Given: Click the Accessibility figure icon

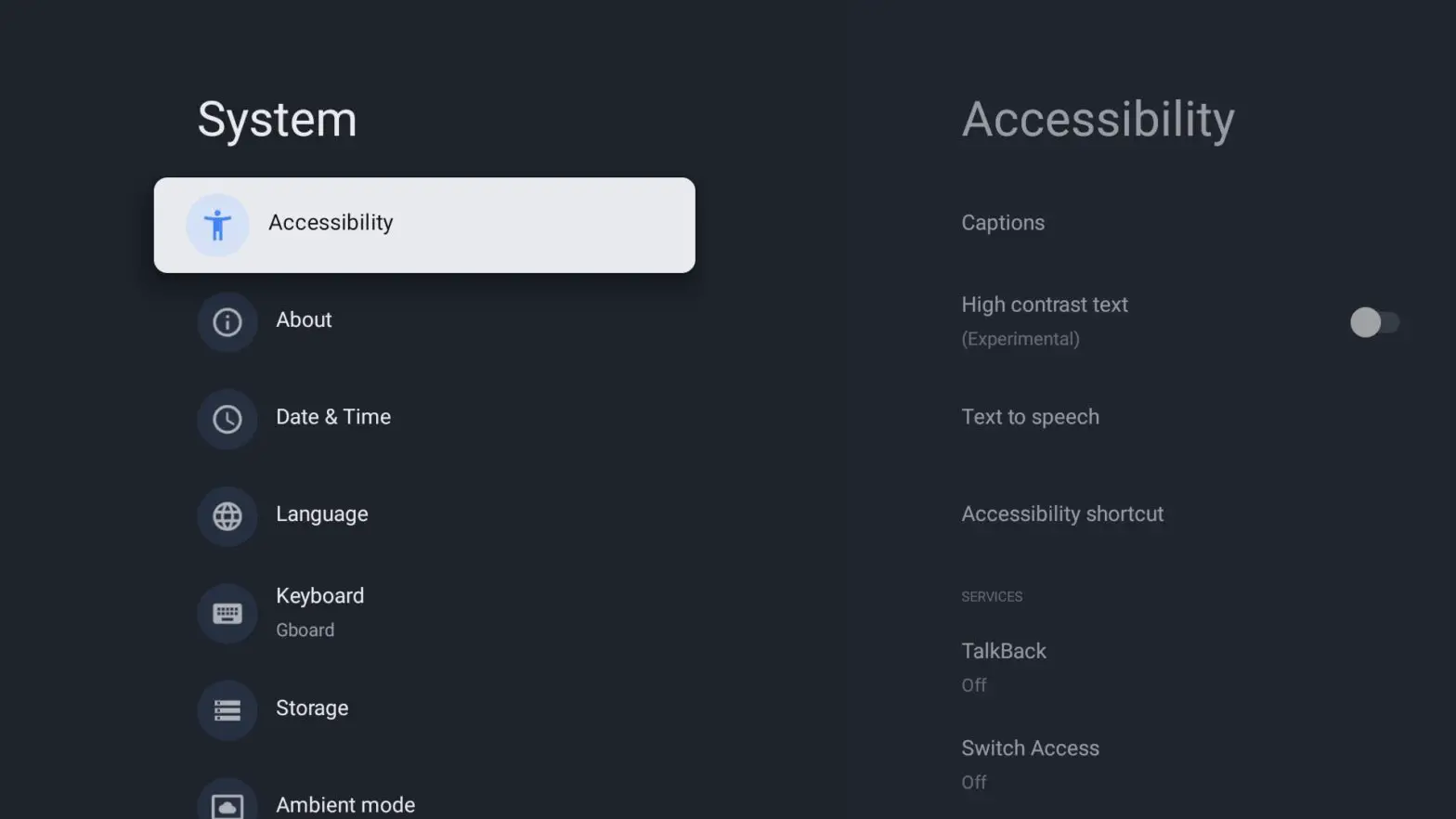Looking at the screenshot, I should coord(217,225).
